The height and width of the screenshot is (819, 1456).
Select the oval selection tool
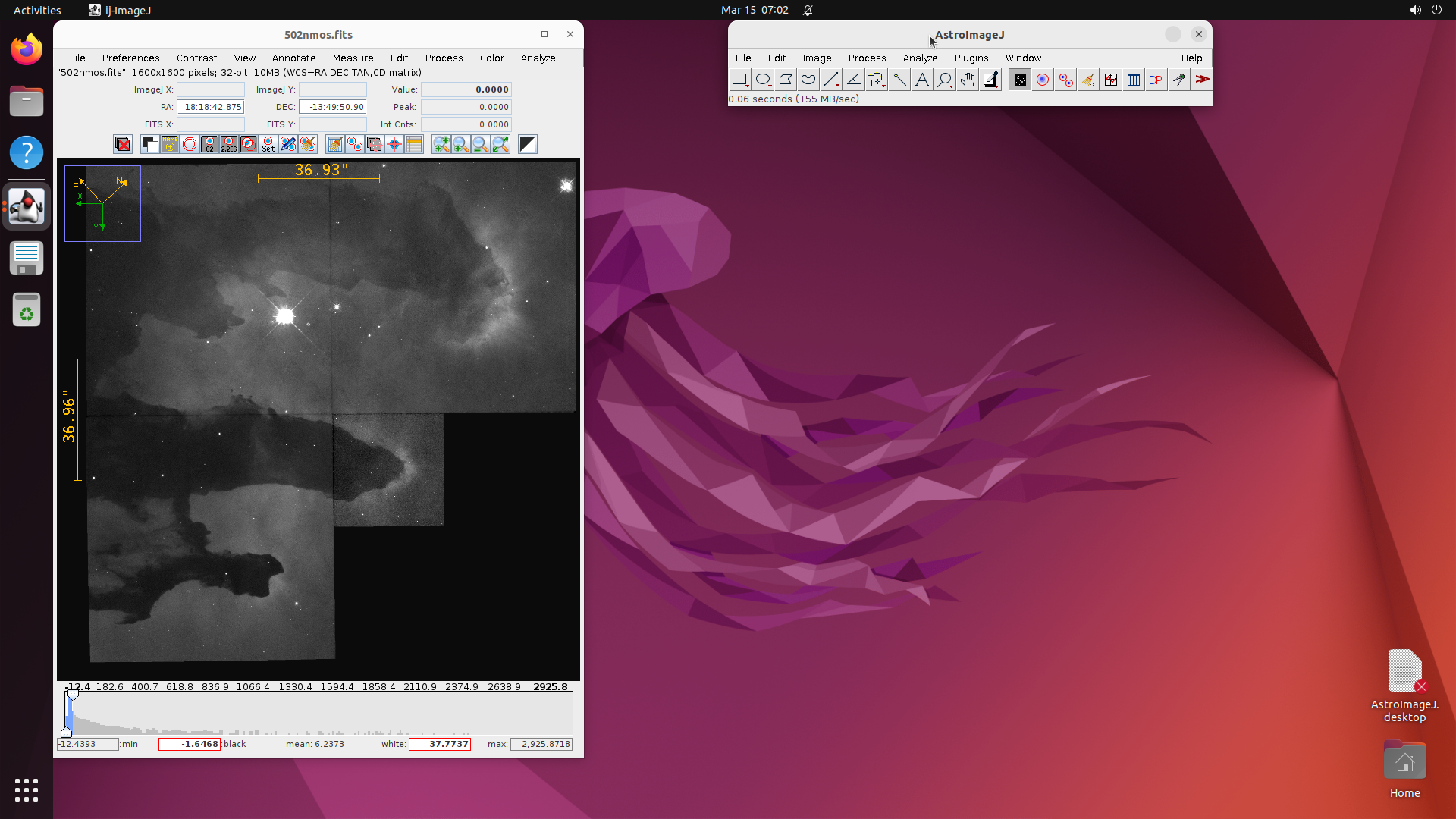point(763,79)
